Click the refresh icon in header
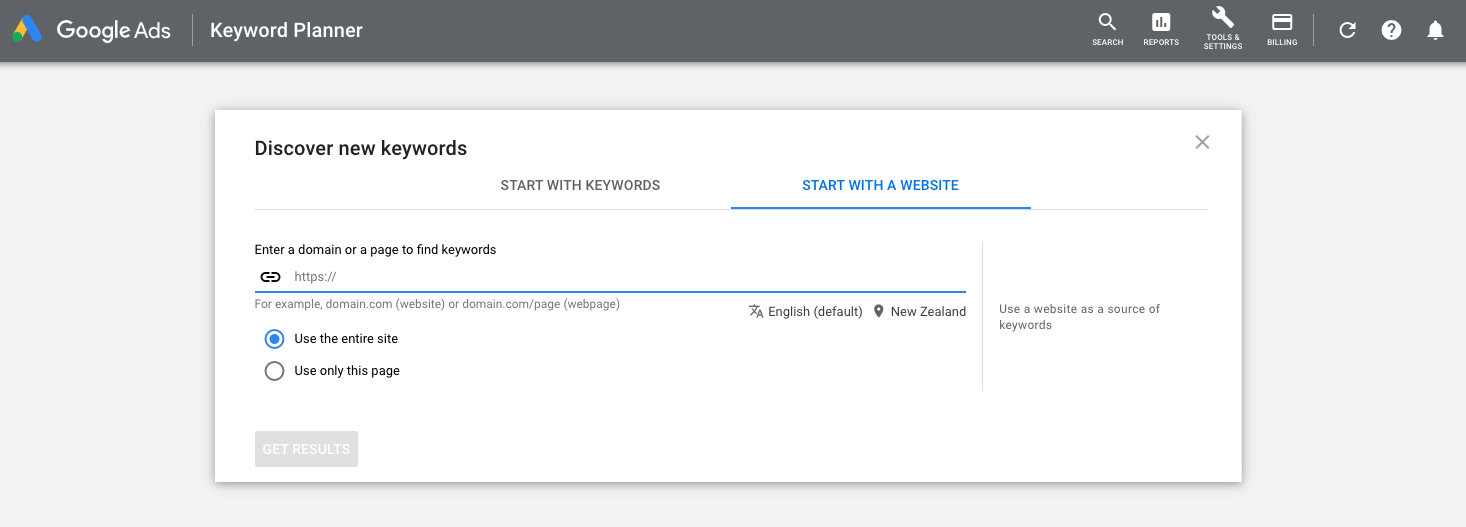This screenshot has width=1466, height=527. [x=1347, y=30]
